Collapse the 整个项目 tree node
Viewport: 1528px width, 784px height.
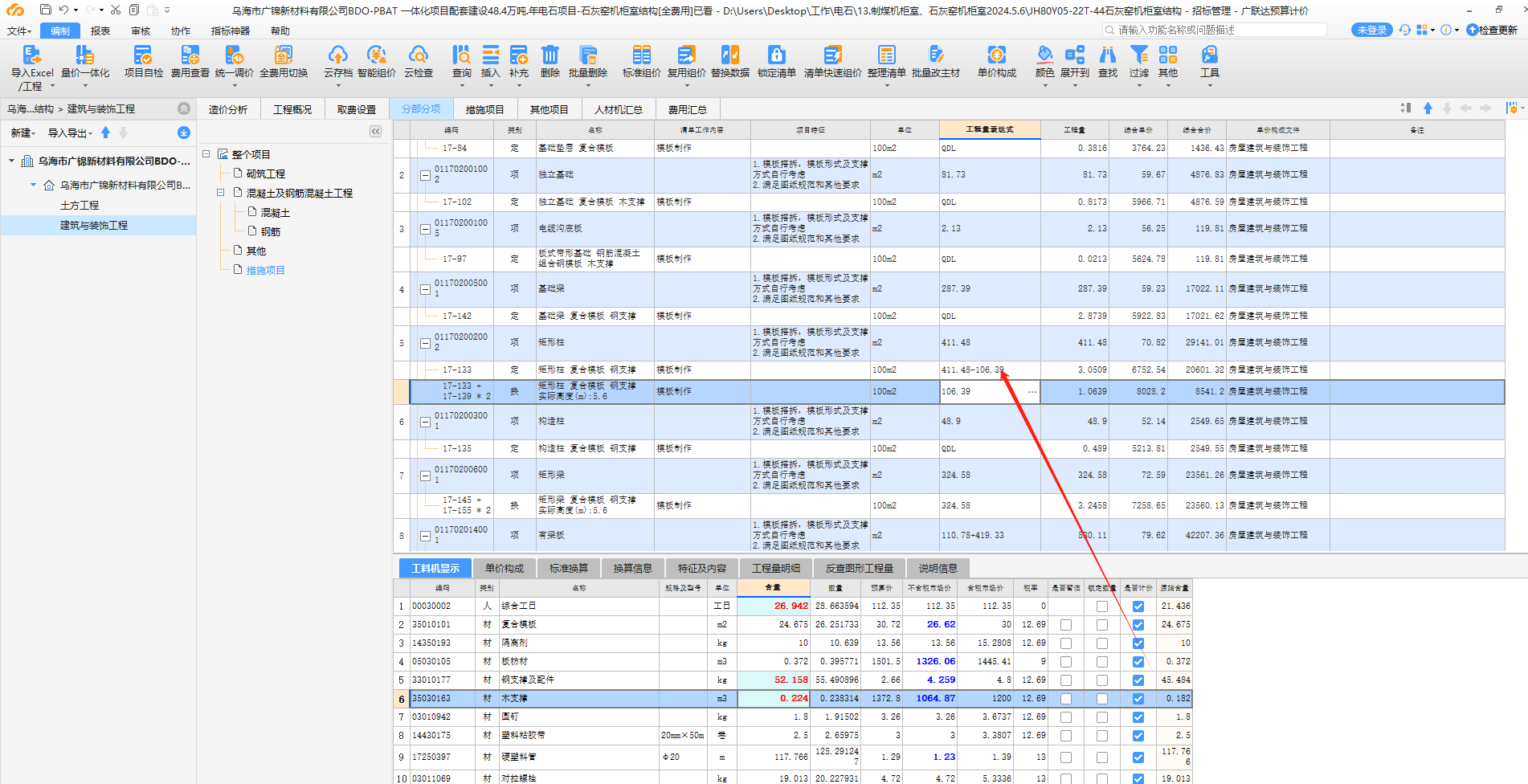click(206, 153)
